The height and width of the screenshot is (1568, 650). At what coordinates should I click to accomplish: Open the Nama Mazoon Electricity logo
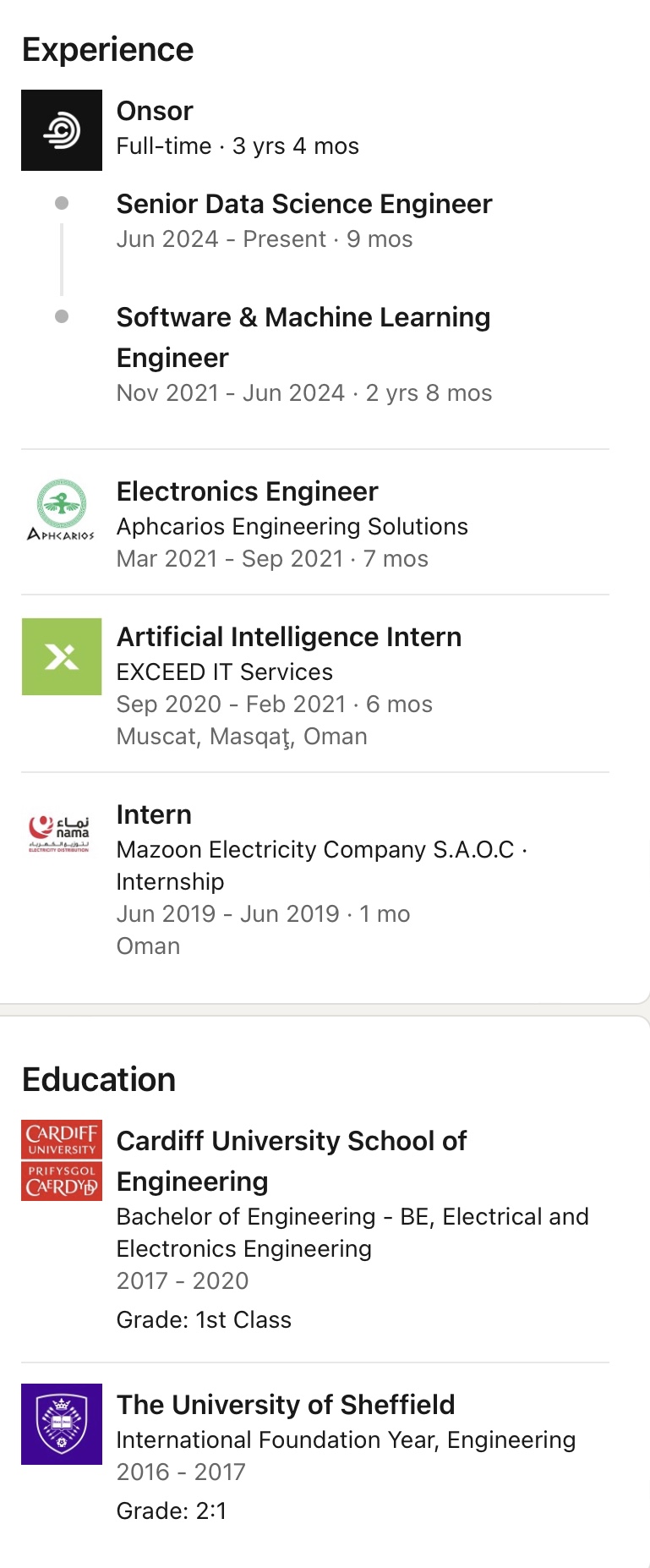(x=59, y=833)
